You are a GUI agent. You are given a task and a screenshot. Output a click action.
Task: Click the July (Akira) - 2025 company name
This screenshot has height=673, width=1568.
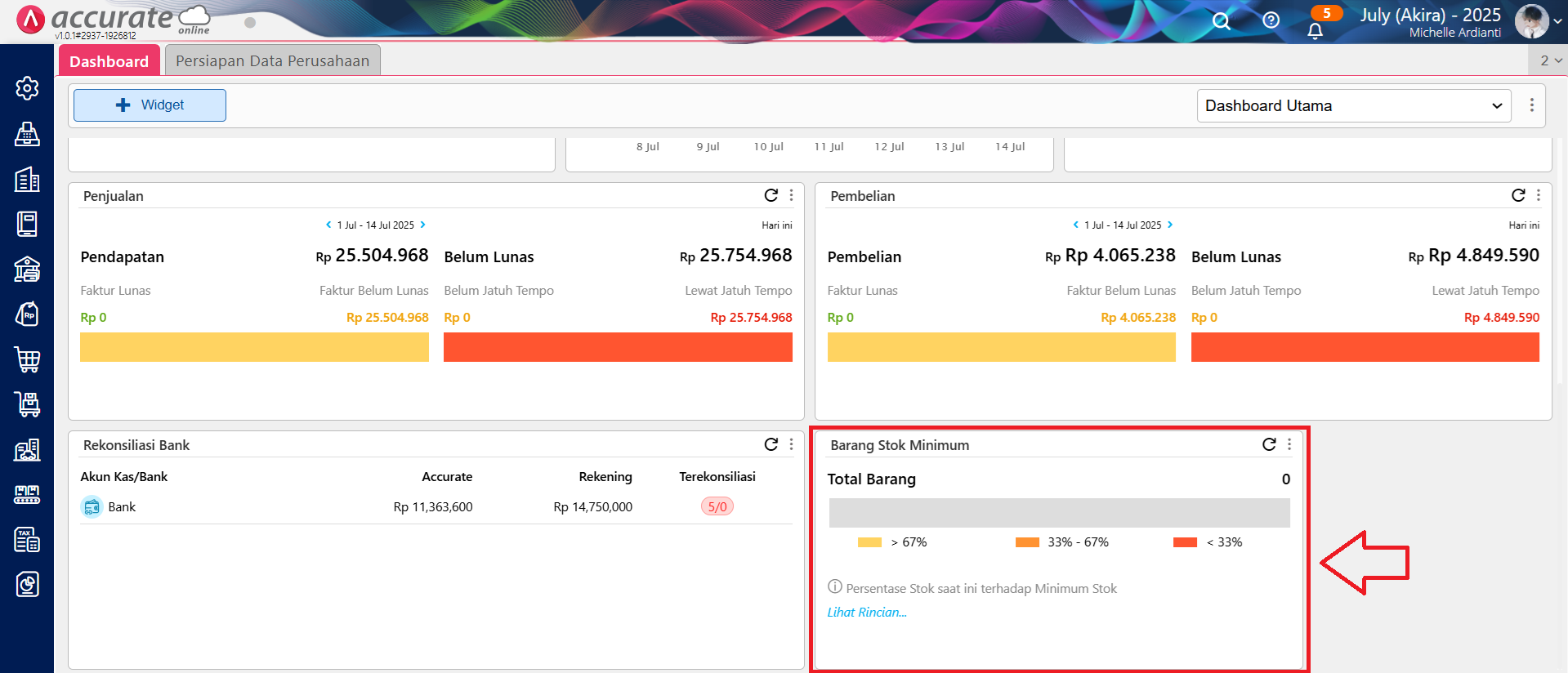pos(1430,15)
